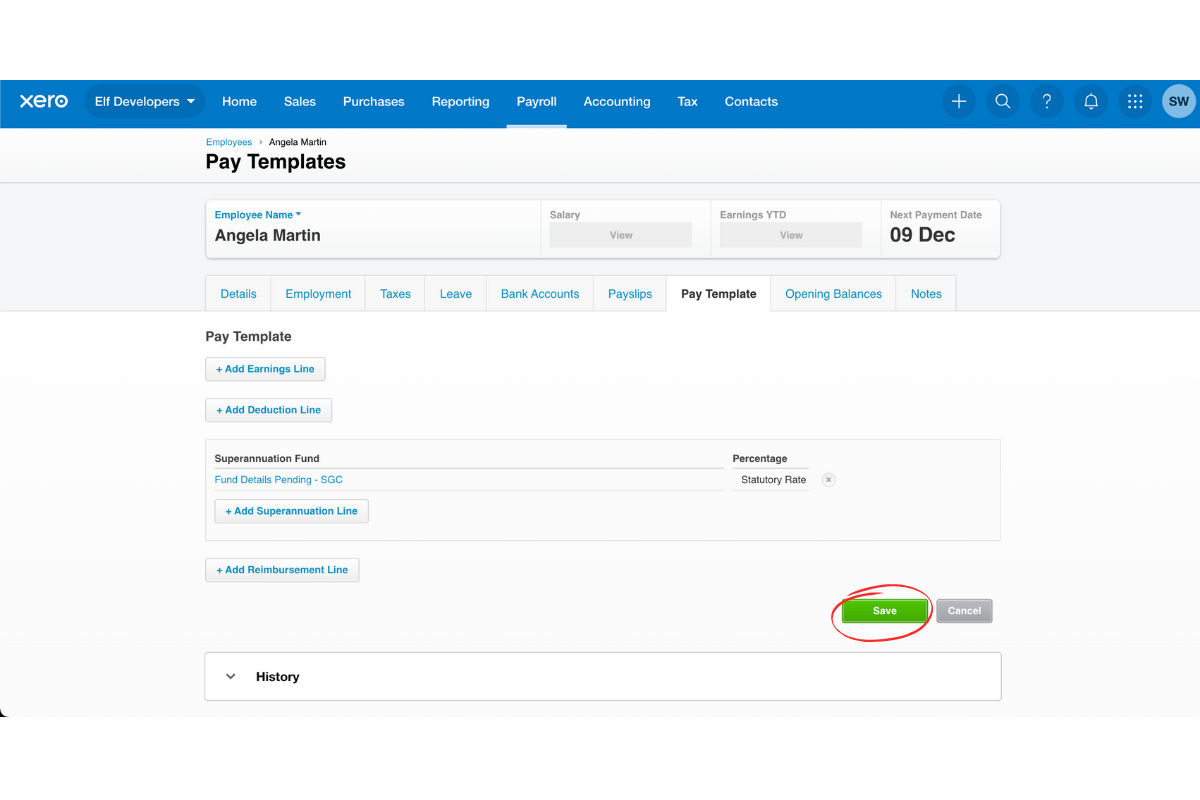This screenshot has height=800, width=1200.
Task: Click Add Earnings Line
Action: [x=265, y=368]
